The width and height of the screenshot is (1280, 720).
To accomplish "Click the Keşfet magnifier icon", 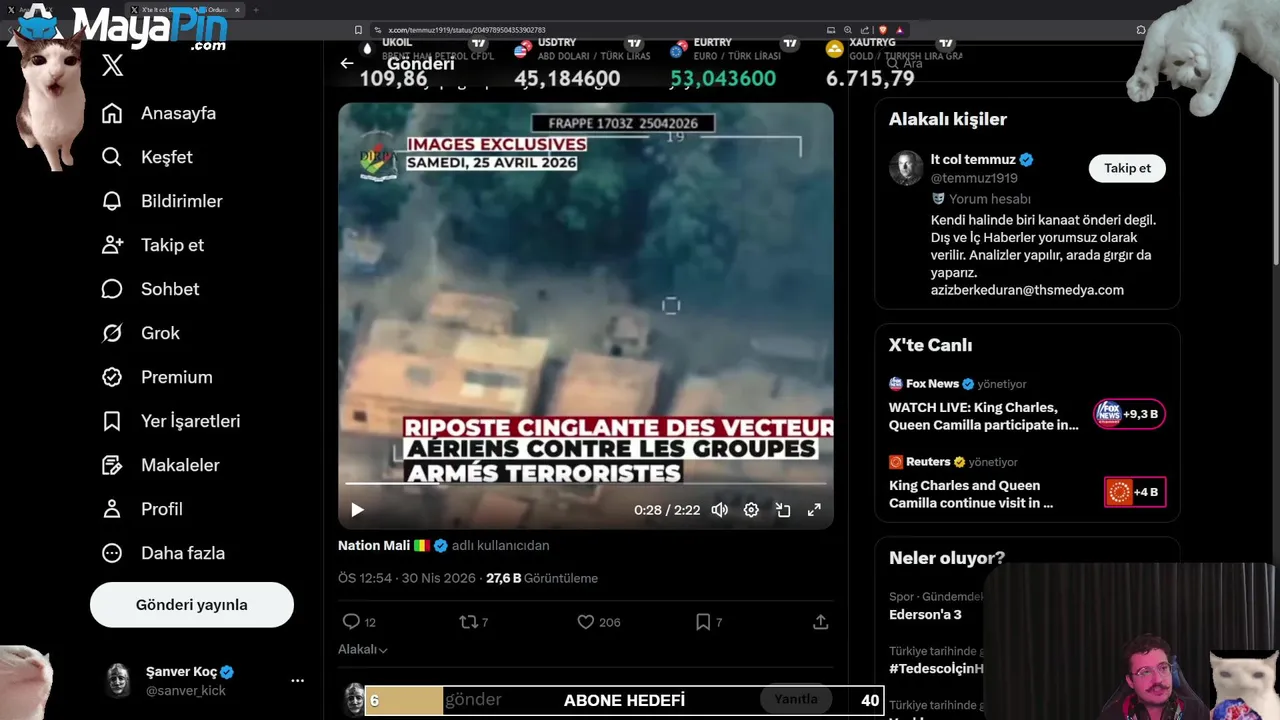I will pos(112,157).
